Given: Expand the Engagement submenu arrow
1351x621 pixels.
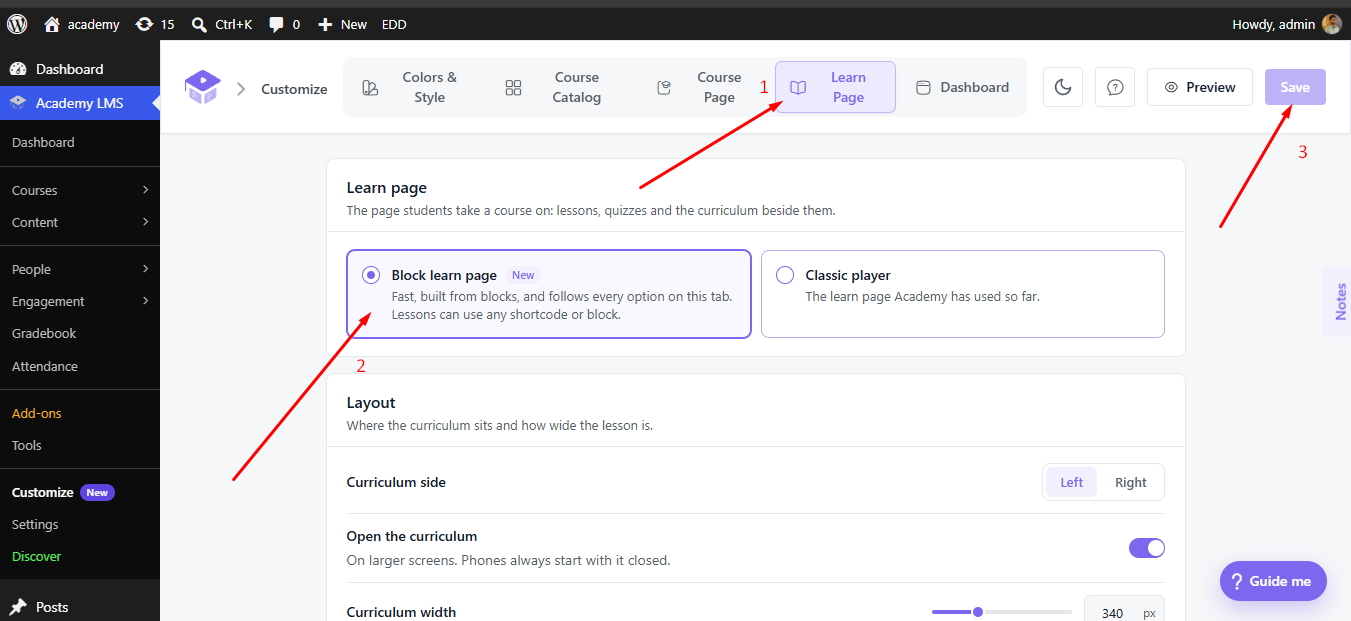Looking at the screenshot, I should pos(146,301).
